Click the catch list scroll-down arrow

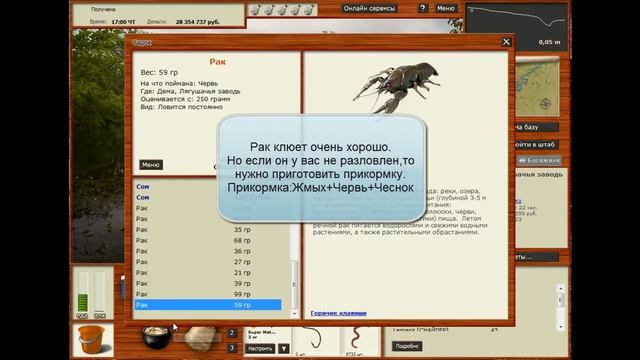[x=294, y=313]
